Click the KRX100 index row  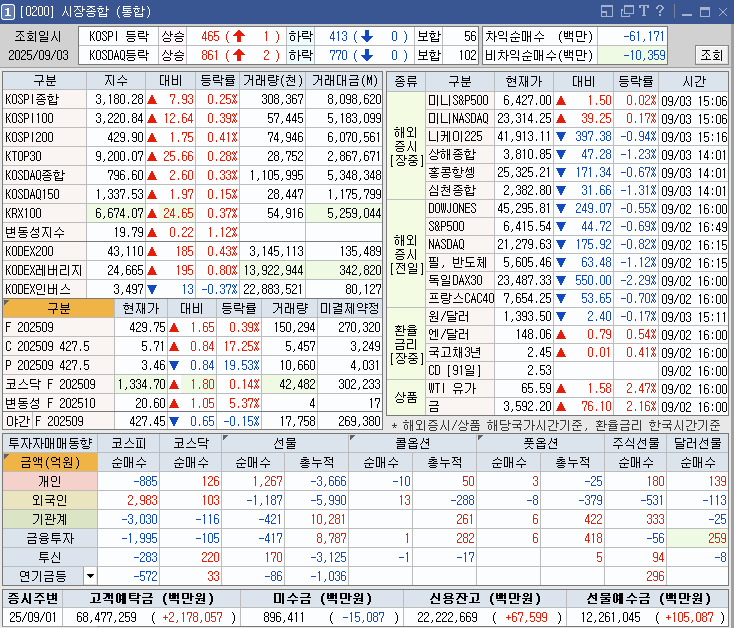click(192, 213)
